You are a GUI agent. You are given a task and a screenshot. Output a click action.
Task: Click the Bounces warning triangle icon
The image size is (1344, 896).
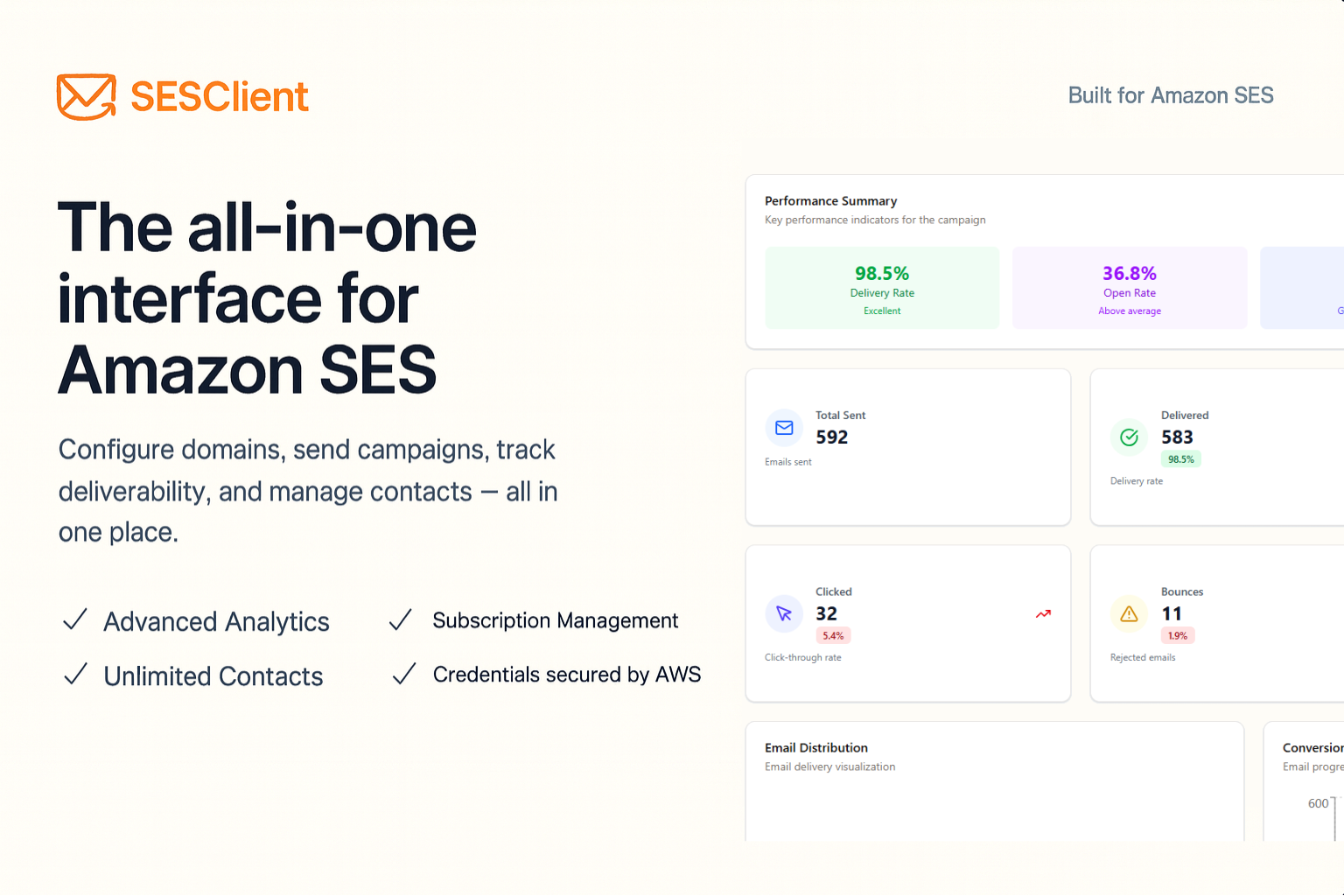pyautogui.click(x=1129, y=614)
